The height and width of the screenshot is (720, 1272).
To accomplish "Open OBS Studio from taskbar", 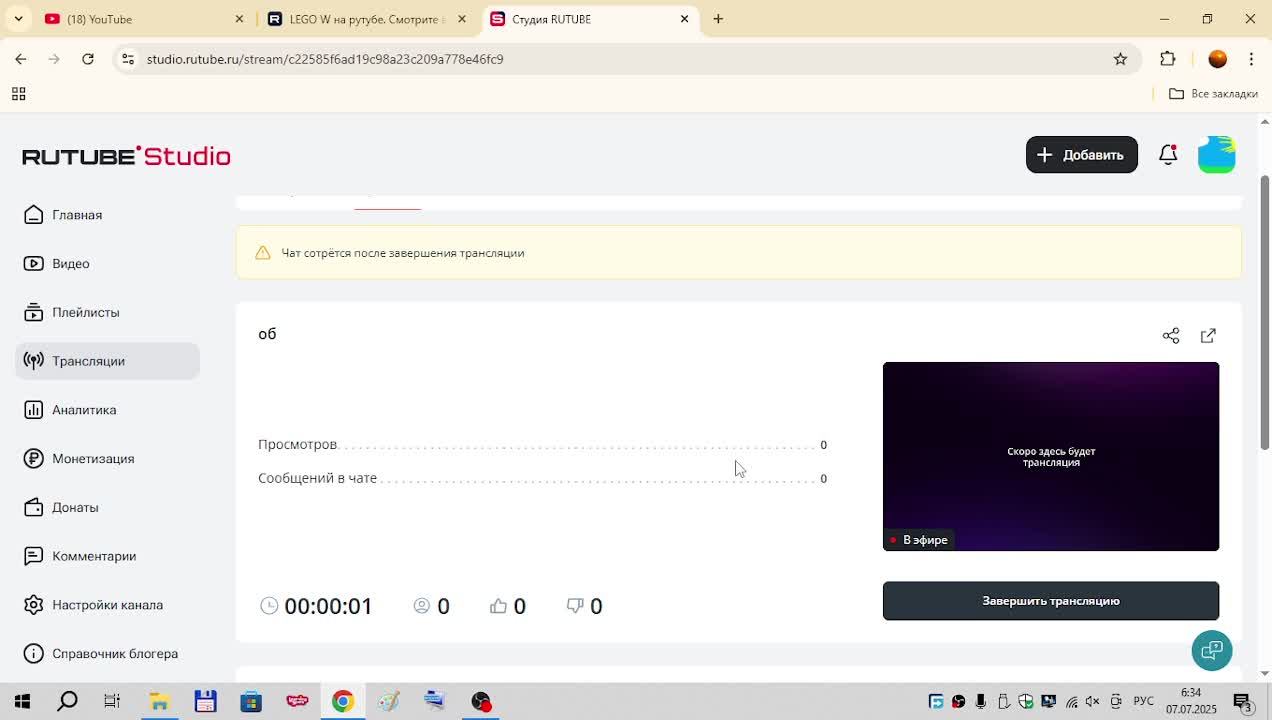I will (x=481, y=701).
